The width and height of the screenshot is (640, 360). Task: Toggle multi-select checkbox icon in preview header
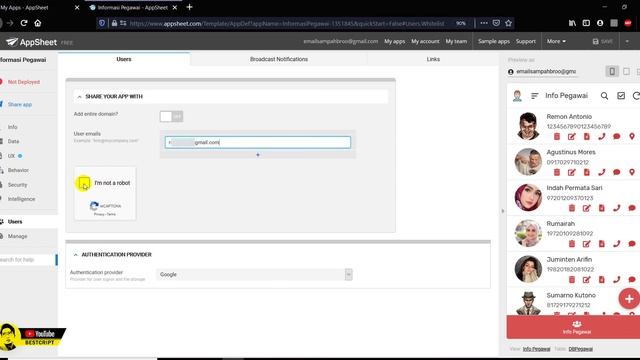pyautogui.click(x=621, y=96)
